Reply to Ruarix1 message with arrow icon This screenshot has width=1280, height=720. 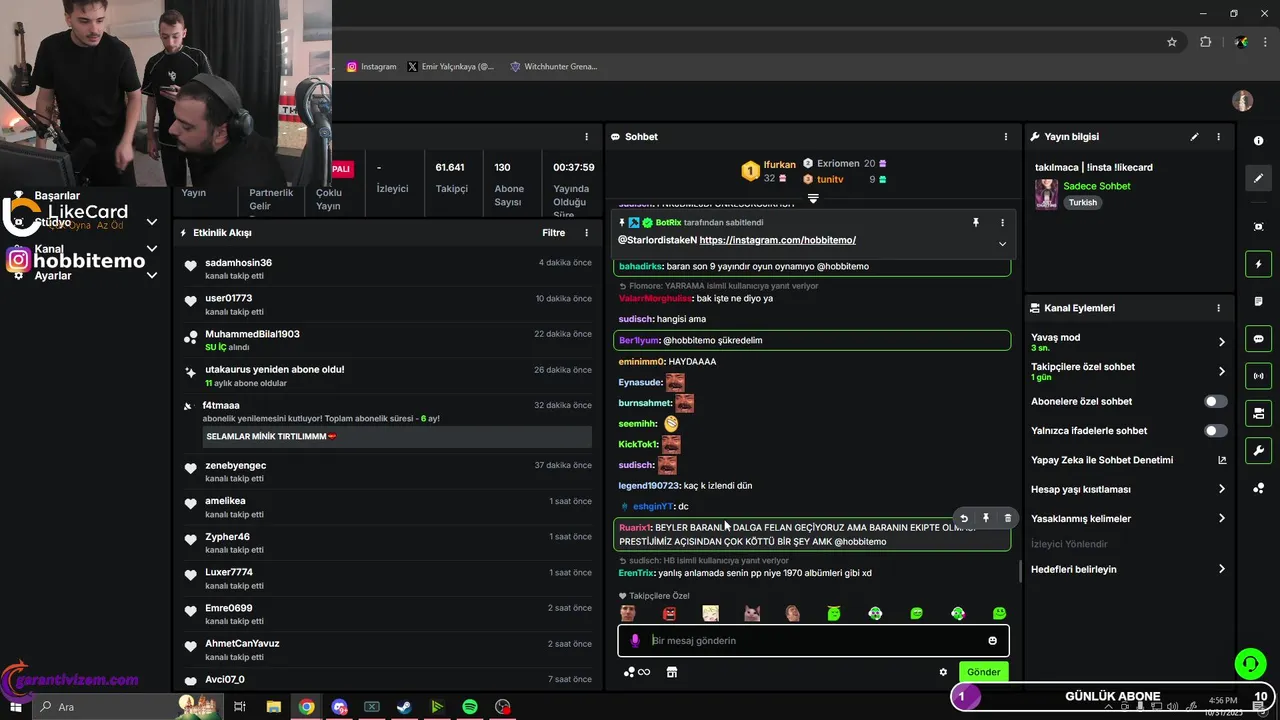click(x=964, y=518)
